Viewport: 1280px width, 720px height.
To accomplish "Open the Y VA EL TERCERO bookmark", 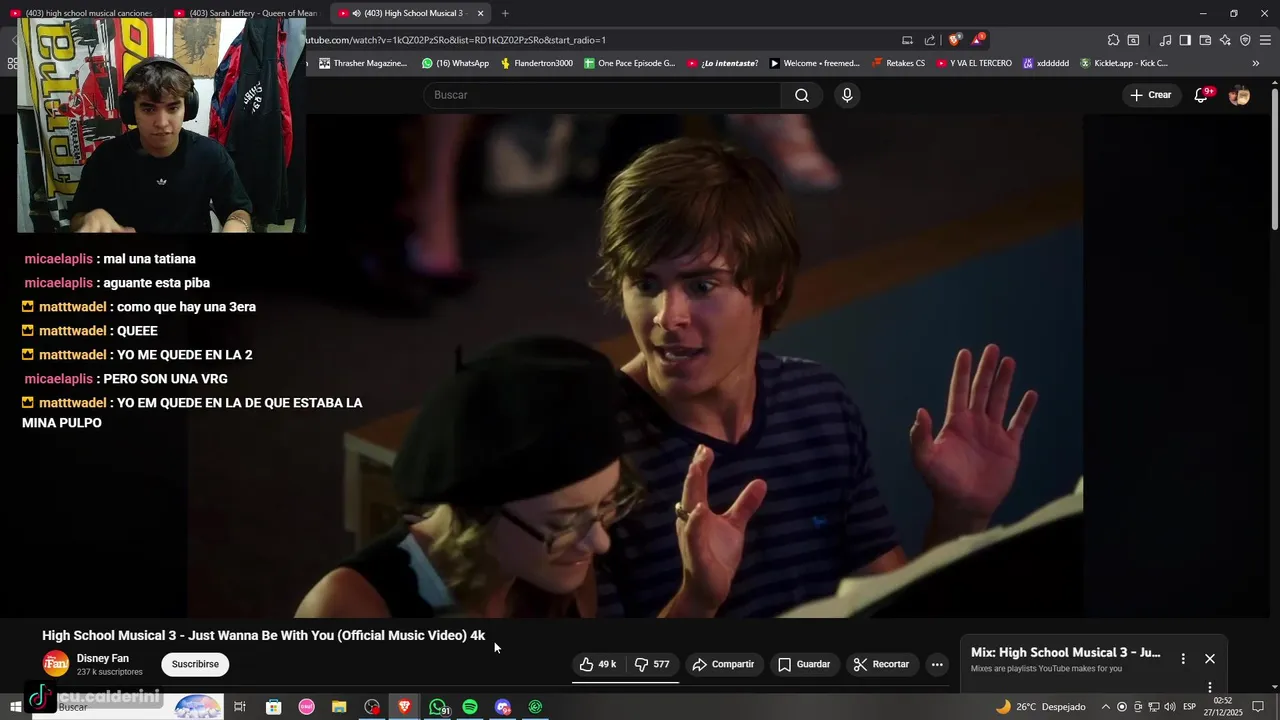I will tap(974, 63).
